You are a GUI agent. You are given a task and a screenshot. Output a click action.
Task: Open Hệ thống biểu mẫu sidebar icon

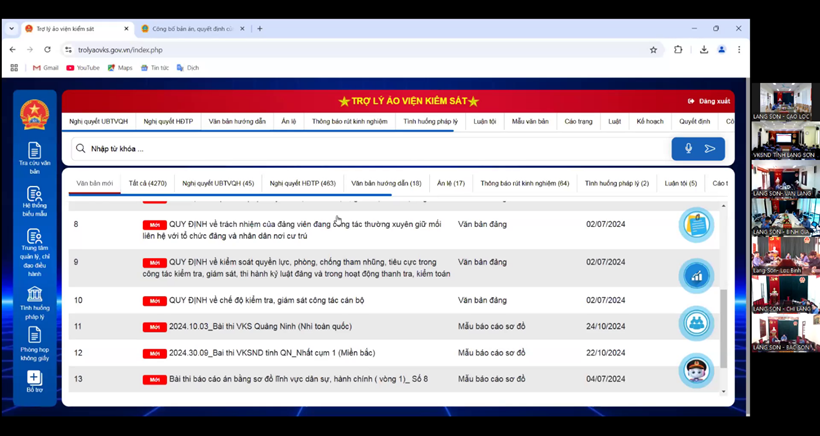point(34,200)
